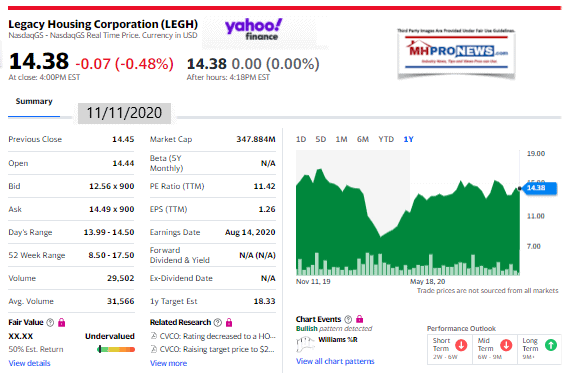Click the Long Term green up arrow

[551, 345]
